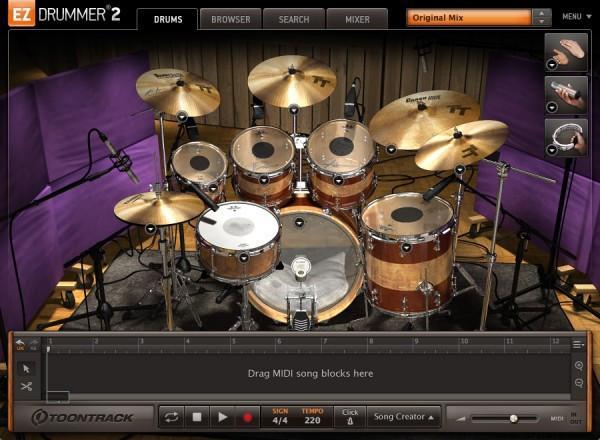Open the song track menu icon
Screen dimensions: 600x440
578,345
